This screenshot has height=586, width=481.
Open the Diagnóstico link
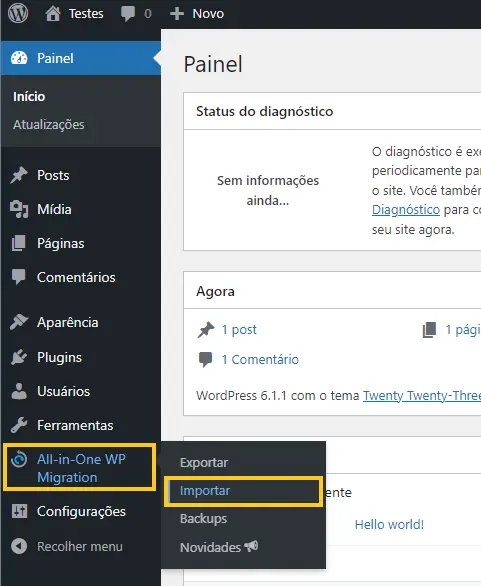click(x=406, y=210)
